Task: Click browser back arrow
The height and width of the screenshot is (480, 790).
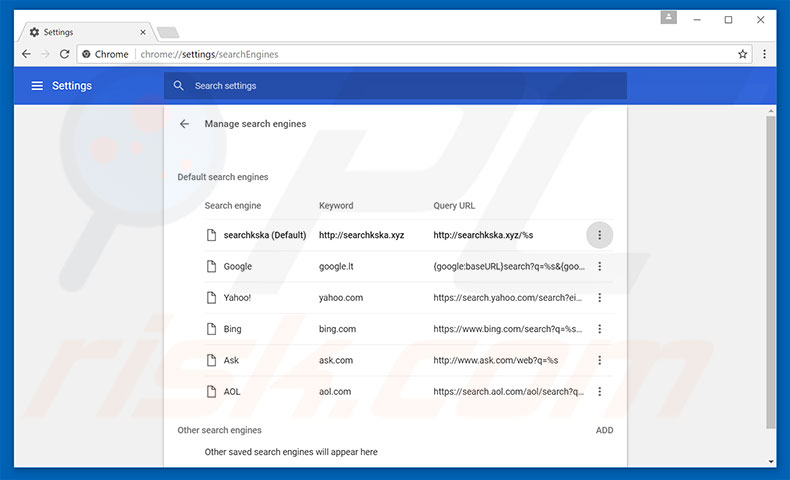Action: (x=26, y=54)
